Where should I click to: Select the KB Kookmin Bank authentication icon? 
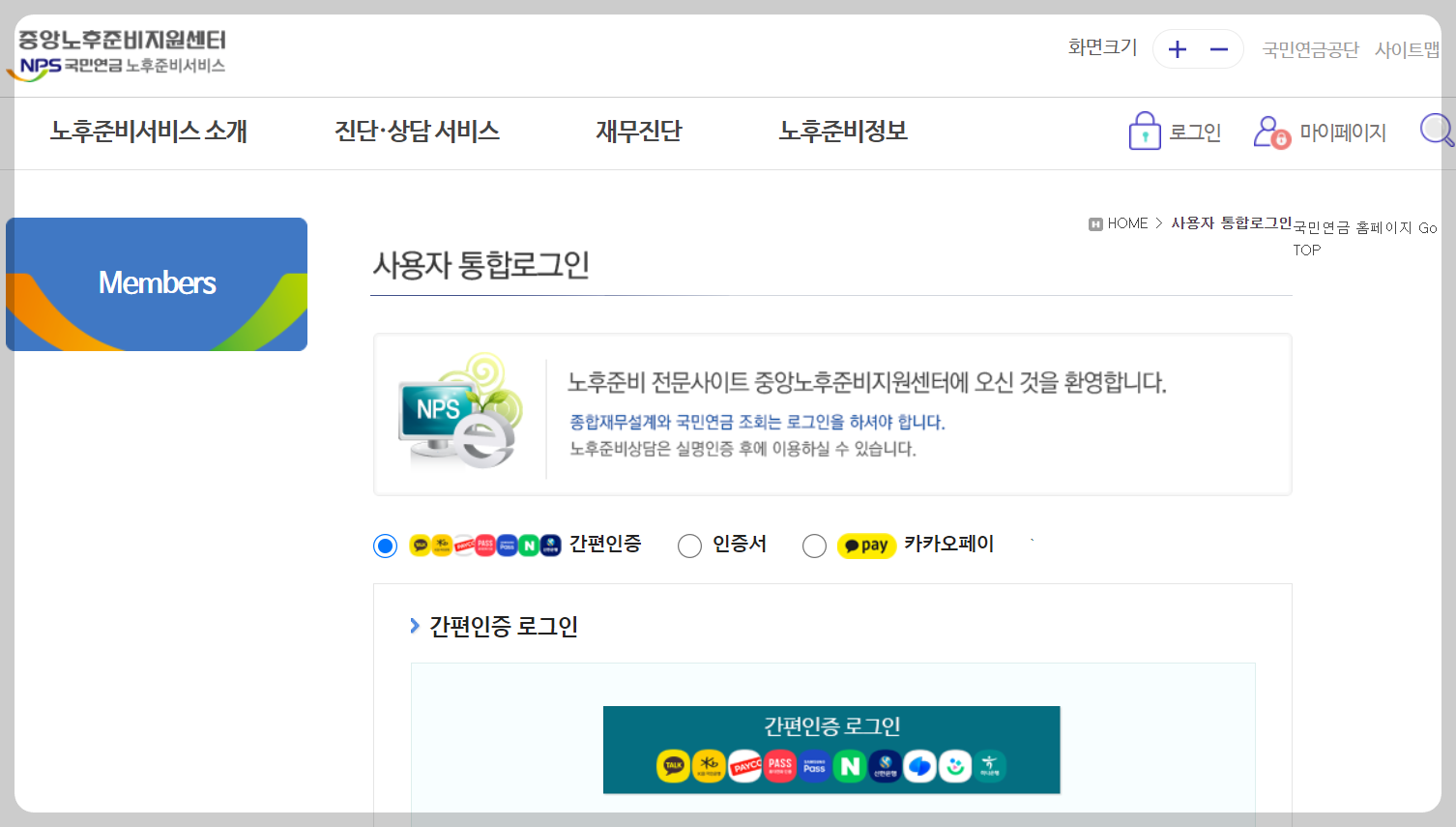[x=709, y=766]
